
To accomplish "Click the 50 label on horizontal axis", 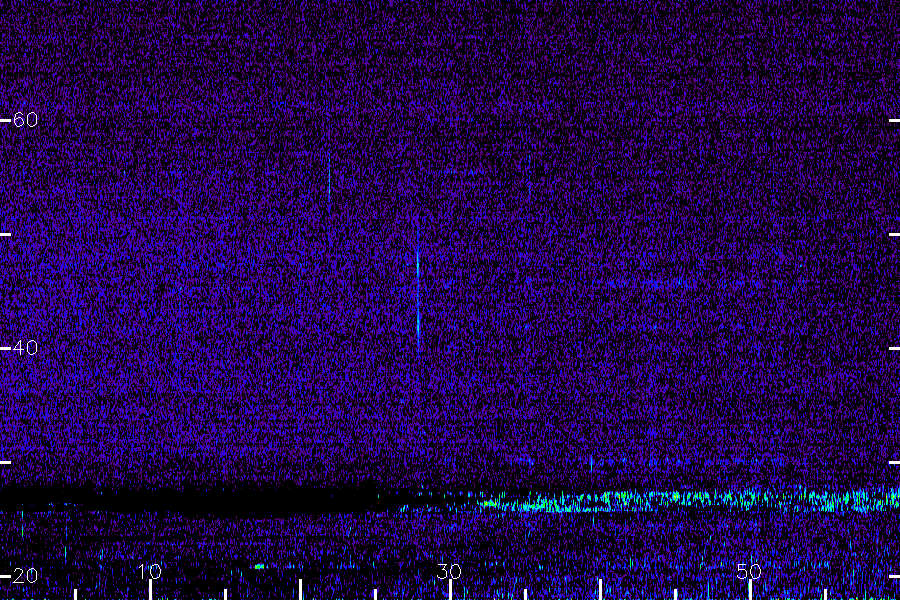I will (x=748, y=571).
